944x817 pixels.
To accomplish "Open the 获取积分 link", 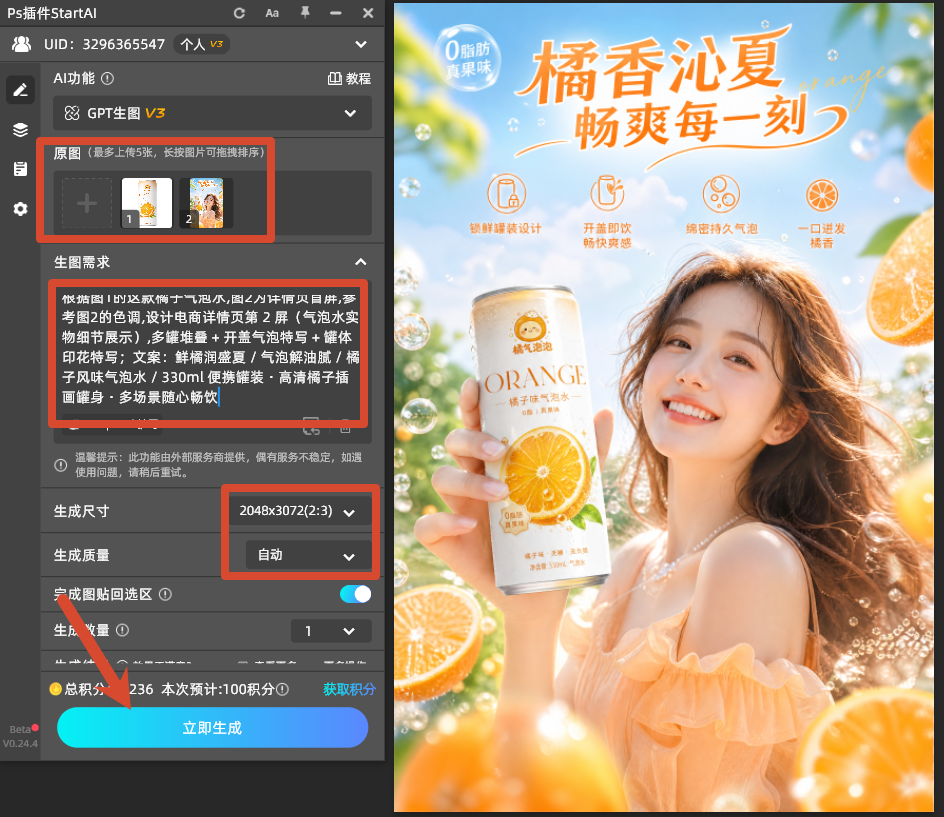I will pyautogui.click(x=349, y=689).
